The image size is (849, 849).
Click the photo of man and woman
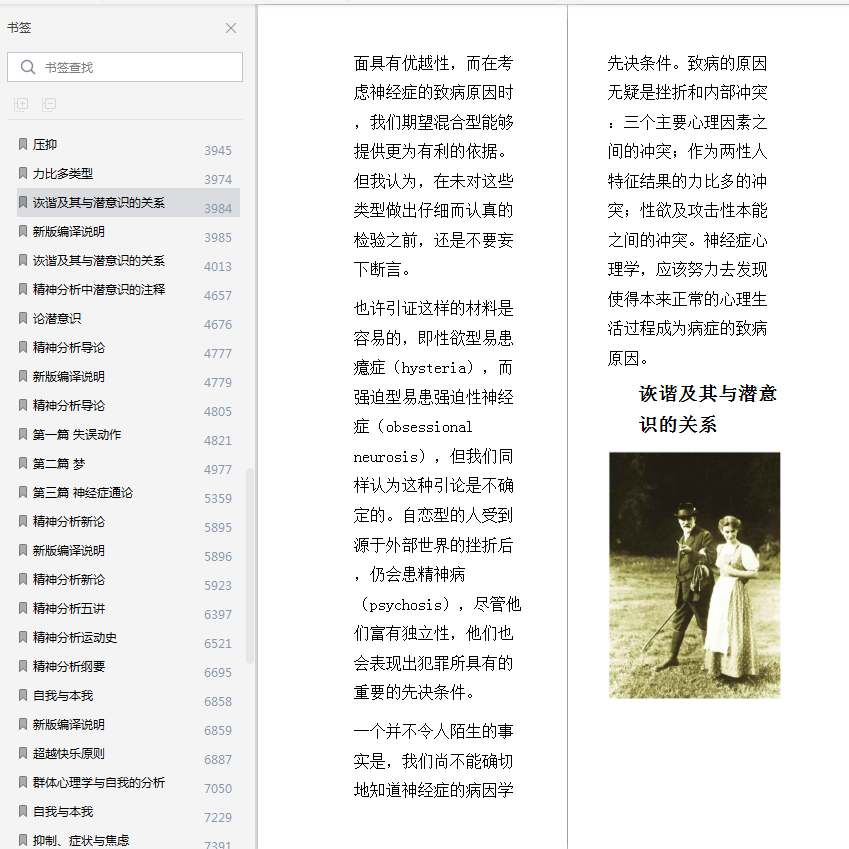[694, 575]
